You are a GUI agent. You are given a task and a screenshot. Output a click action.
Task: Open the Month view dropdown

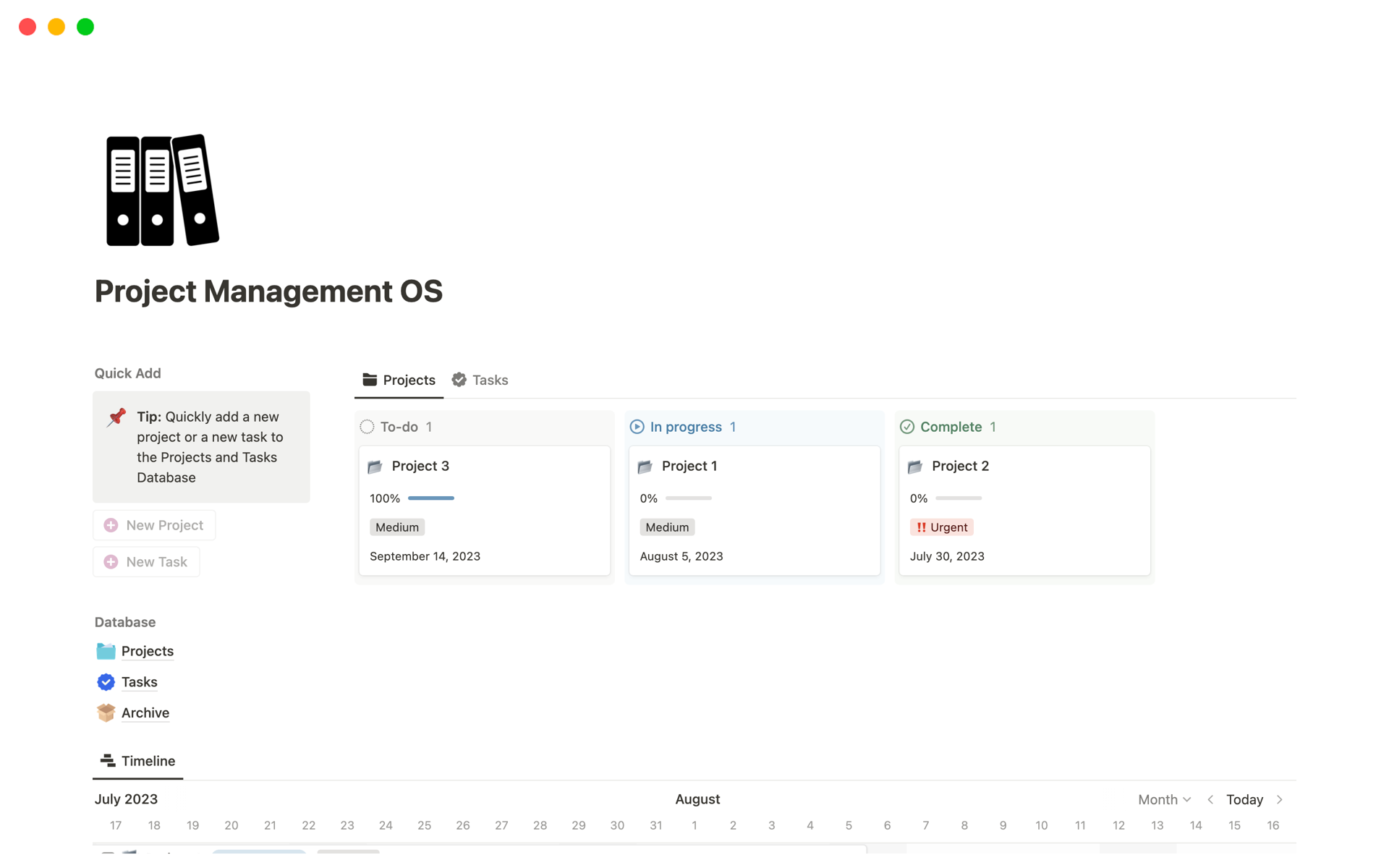(1163, 799)
